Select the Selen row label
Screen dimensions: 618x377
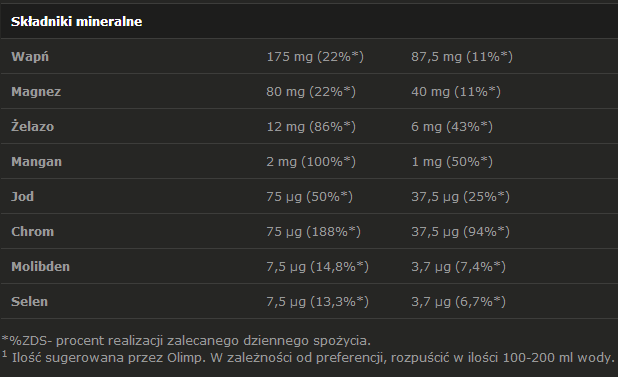(29, 302)
